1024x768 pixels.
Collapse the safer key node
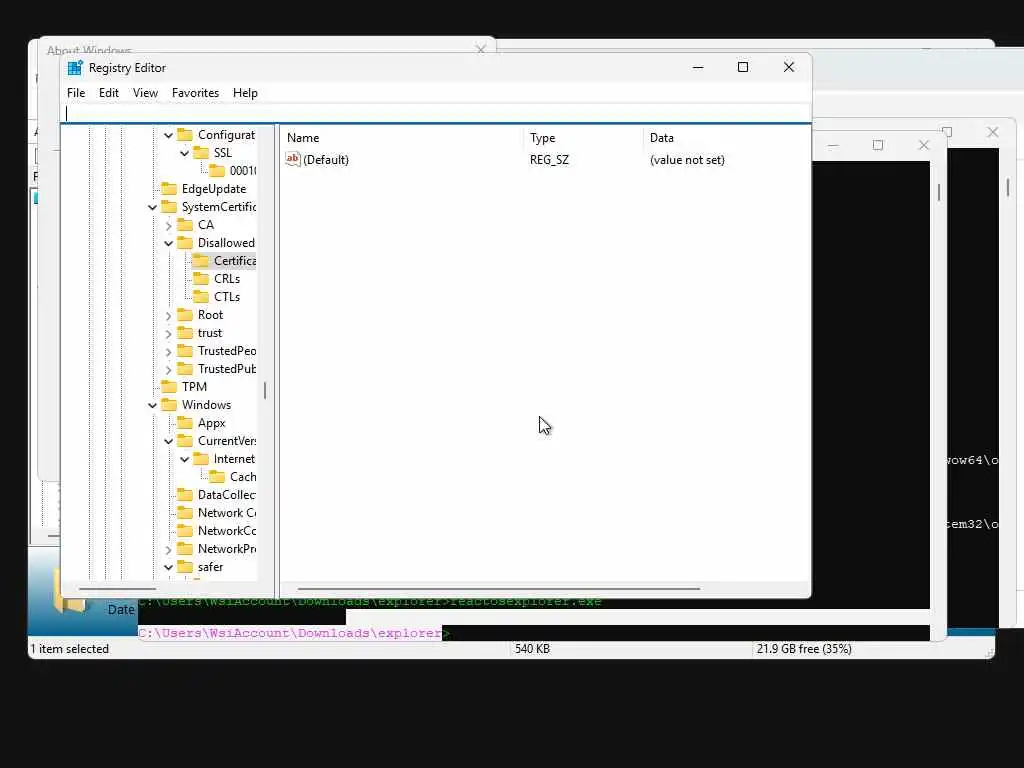coord(168,568)
